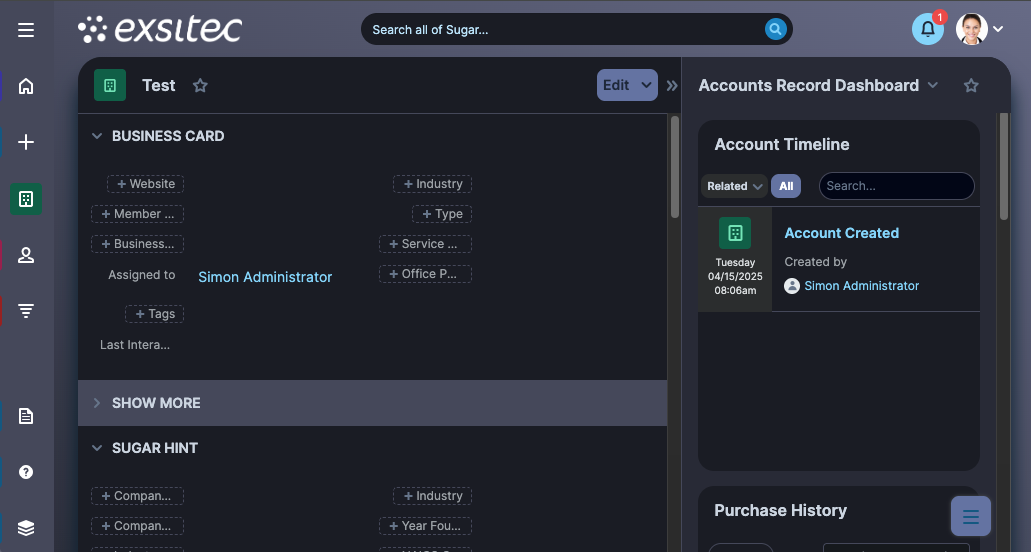
Task: Open Simon Administrator assigned user link
Action: tap(265, 277)
